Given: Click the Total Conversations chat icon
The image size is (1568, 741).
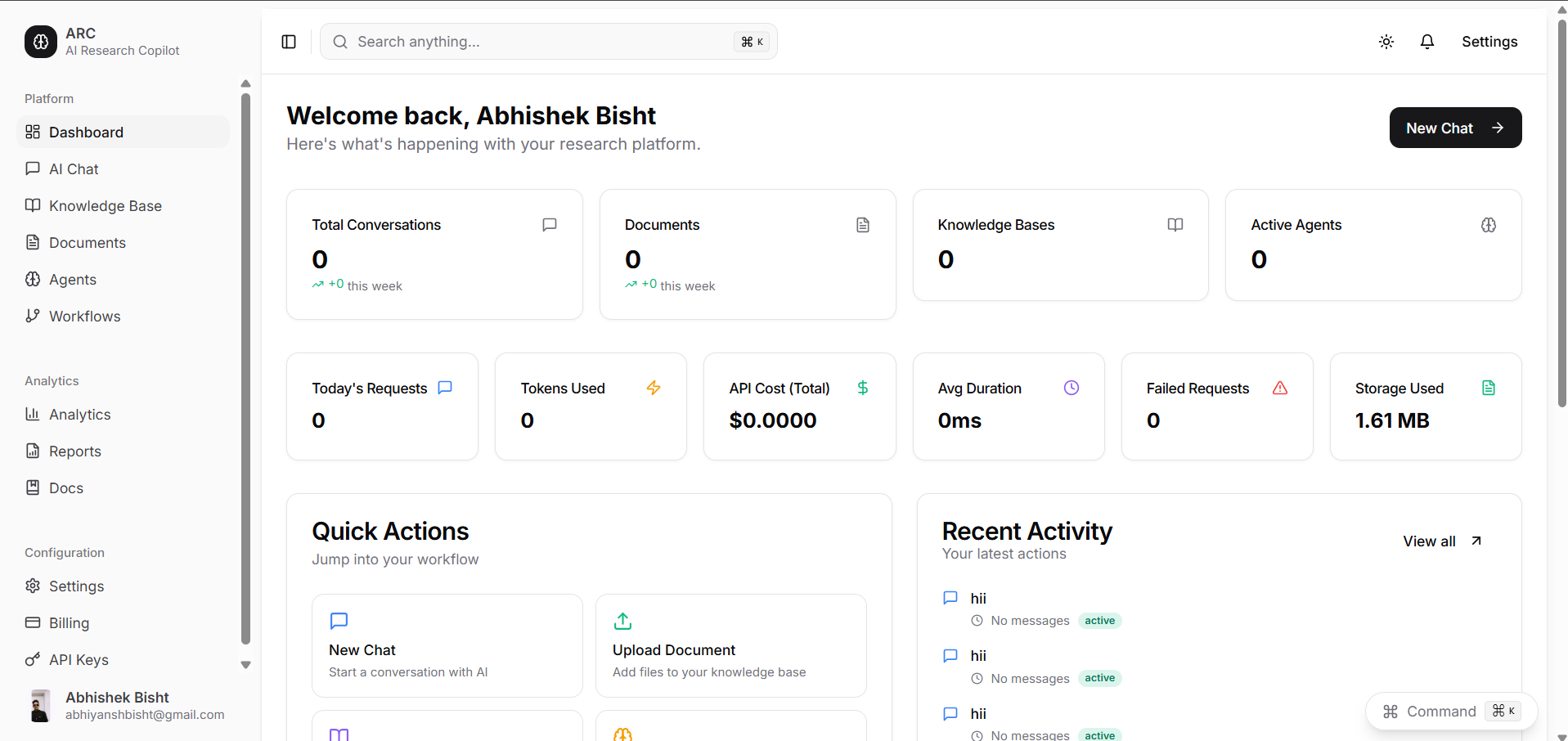Looking at the screenshot, I should pyautogui.click(x=550, y=224).
